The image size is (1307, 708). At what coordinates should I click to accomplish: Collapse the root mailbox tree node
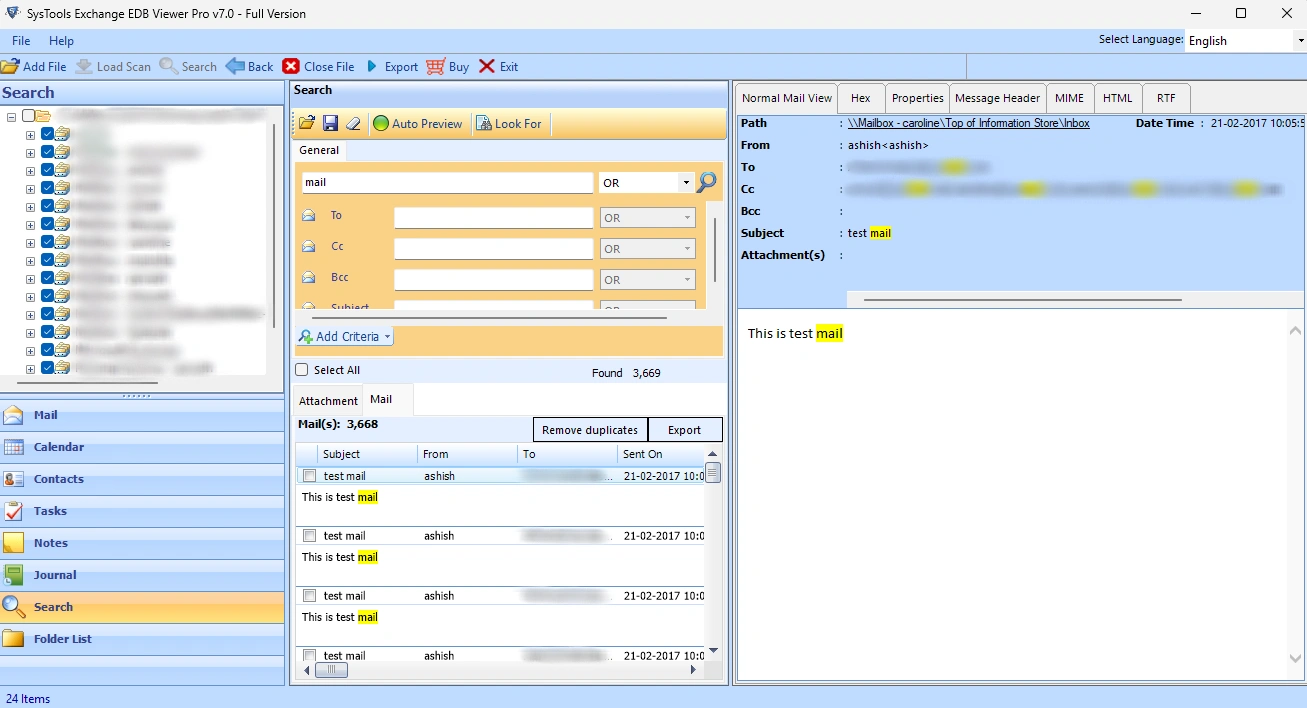(x=12, y=116)
